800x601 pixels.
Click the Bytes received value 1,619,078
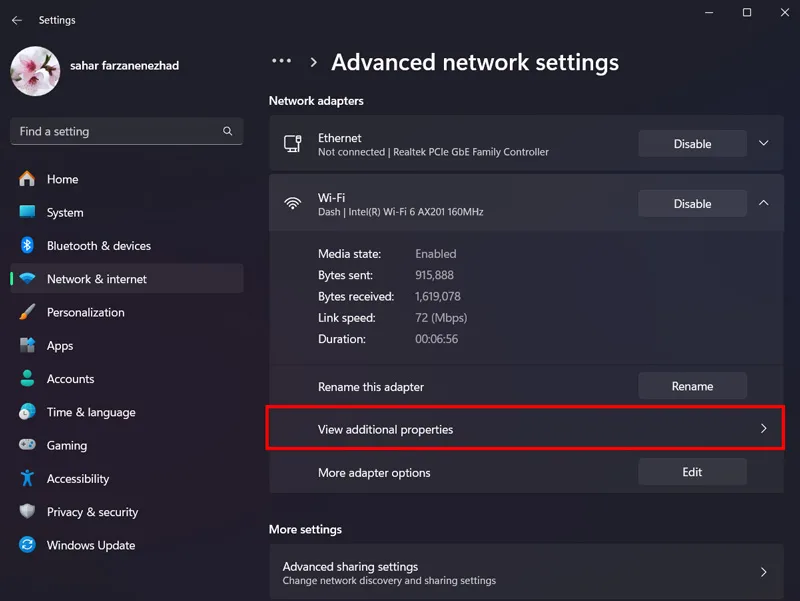tap(438, 296)
